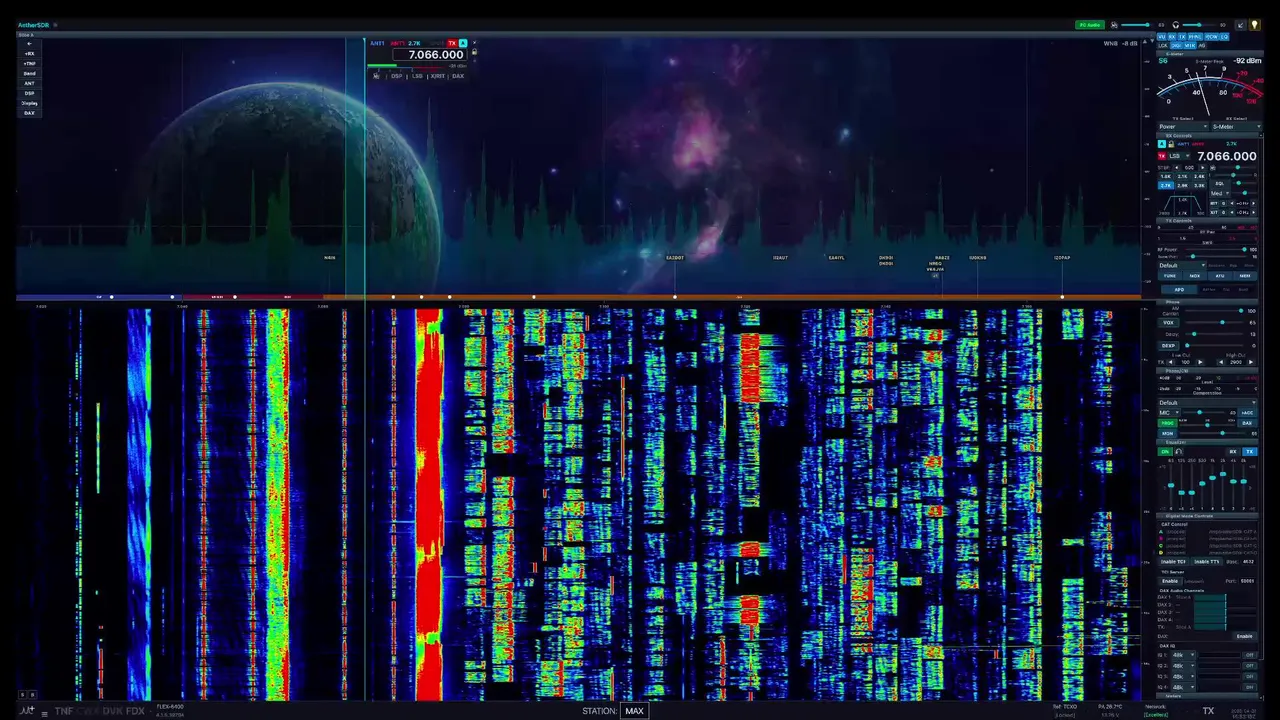1280x720 pixels.
Task: Toggle the green PC Audio button
Action: point(1090,25)
